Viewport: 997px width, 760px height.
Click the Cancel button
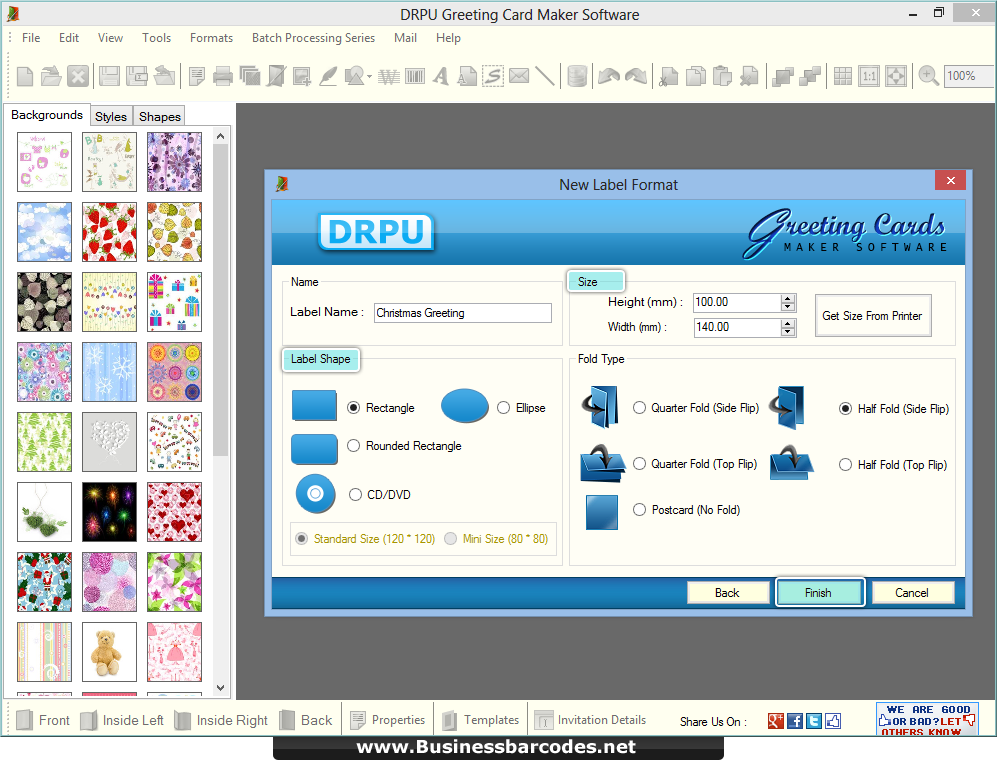coord(912,593)
